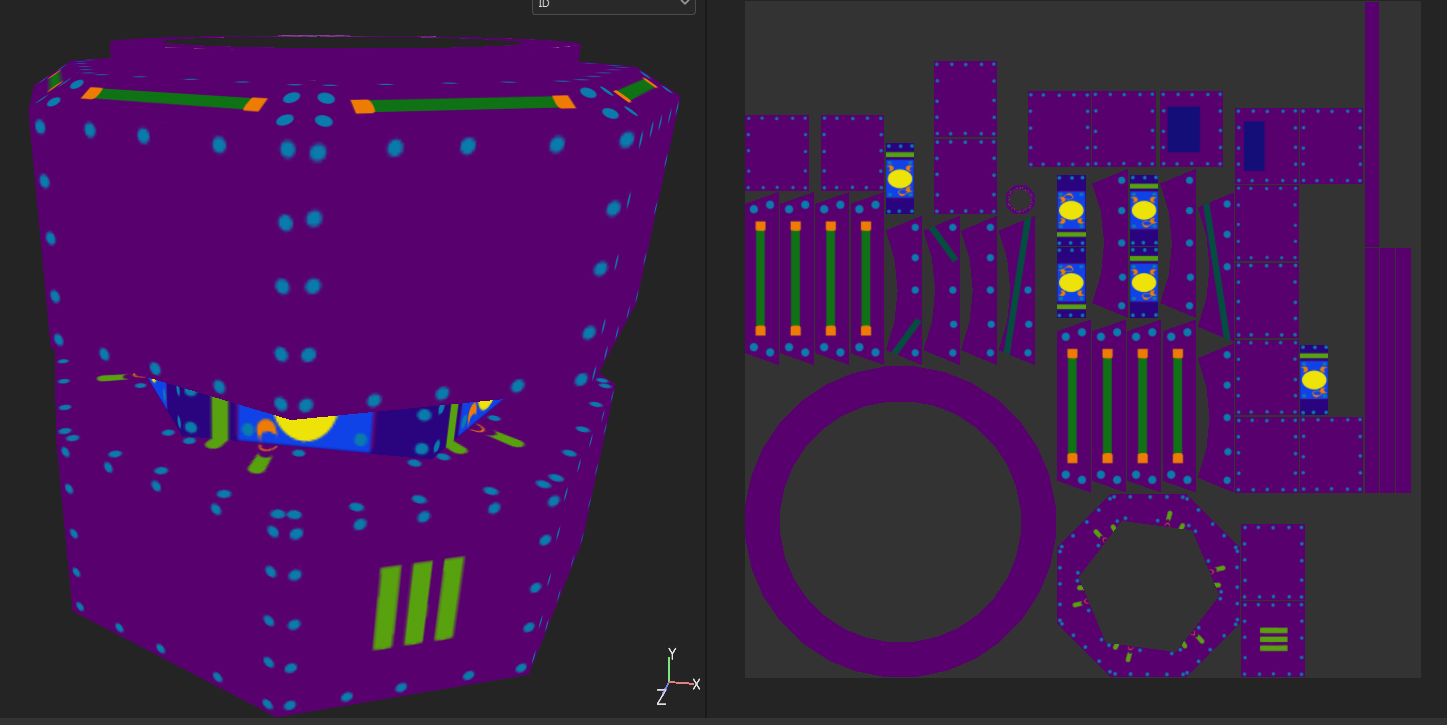Select the octagonal ring UV island
Image resolution: width=1447 pixels, height=725 pixels.
tap(1148, 585)
